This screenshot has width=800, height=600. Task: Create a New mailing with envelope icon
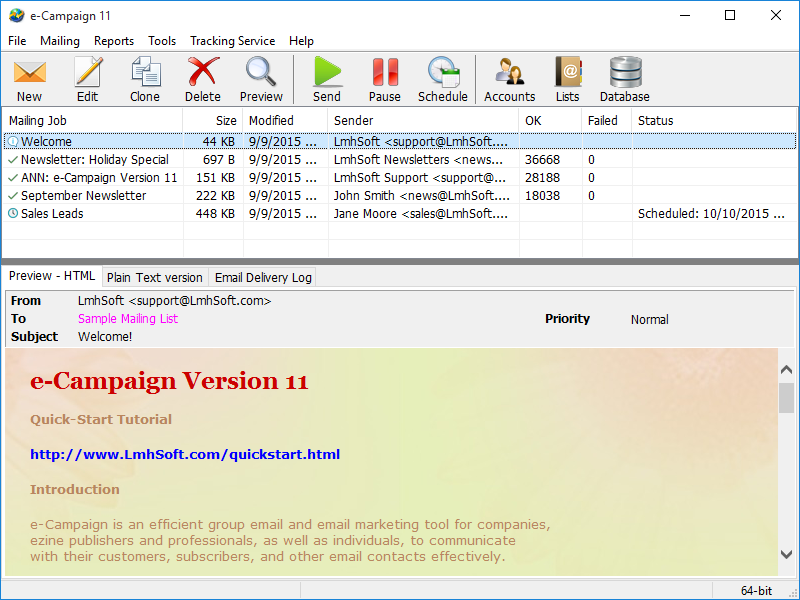click(x=30, y=80)
